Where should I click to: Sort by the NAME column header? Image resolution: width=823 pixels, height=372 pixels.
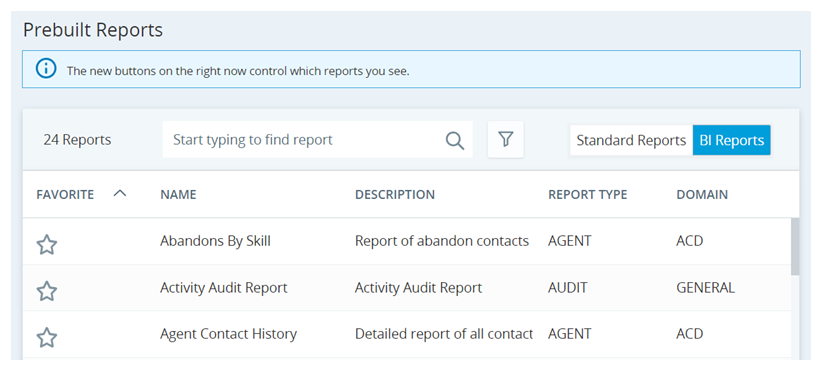pos(178,195)
